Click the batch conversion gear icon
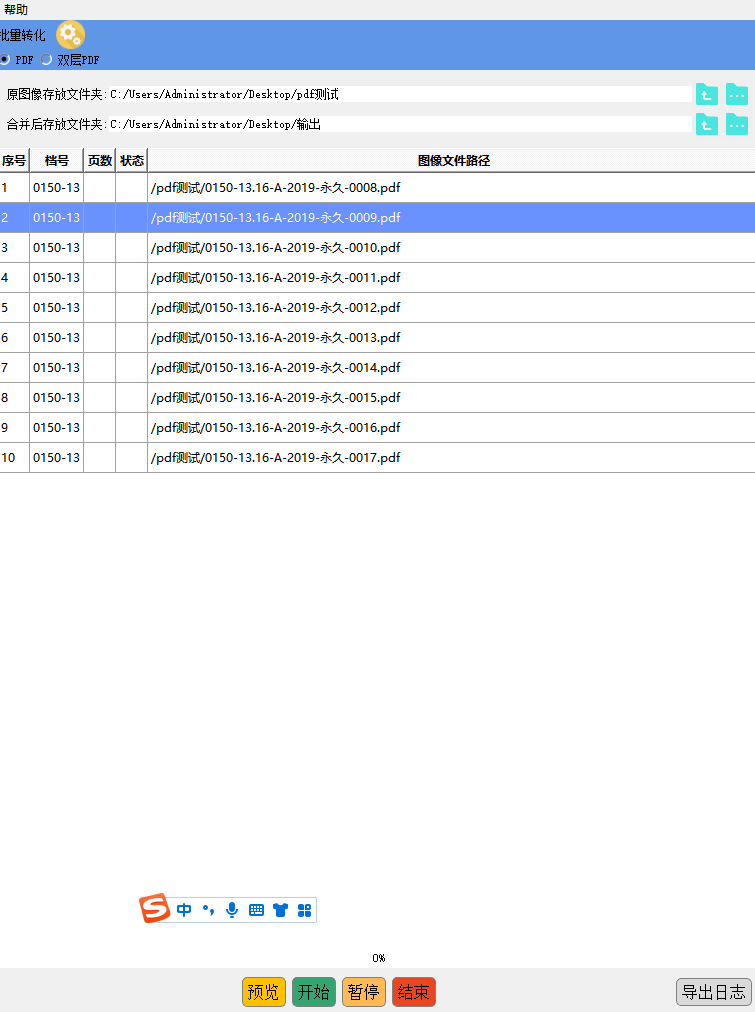Screen dimensions: 755x1012 [x=70, y=35]
